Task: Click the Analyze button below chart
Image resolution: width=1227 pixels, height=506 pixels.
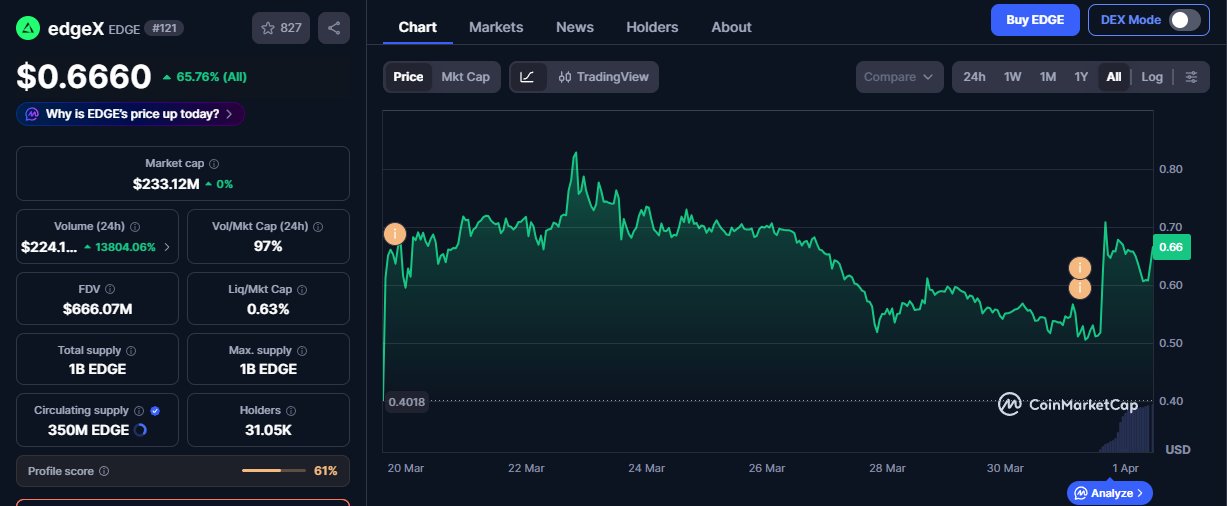Action: point(1110,493)
